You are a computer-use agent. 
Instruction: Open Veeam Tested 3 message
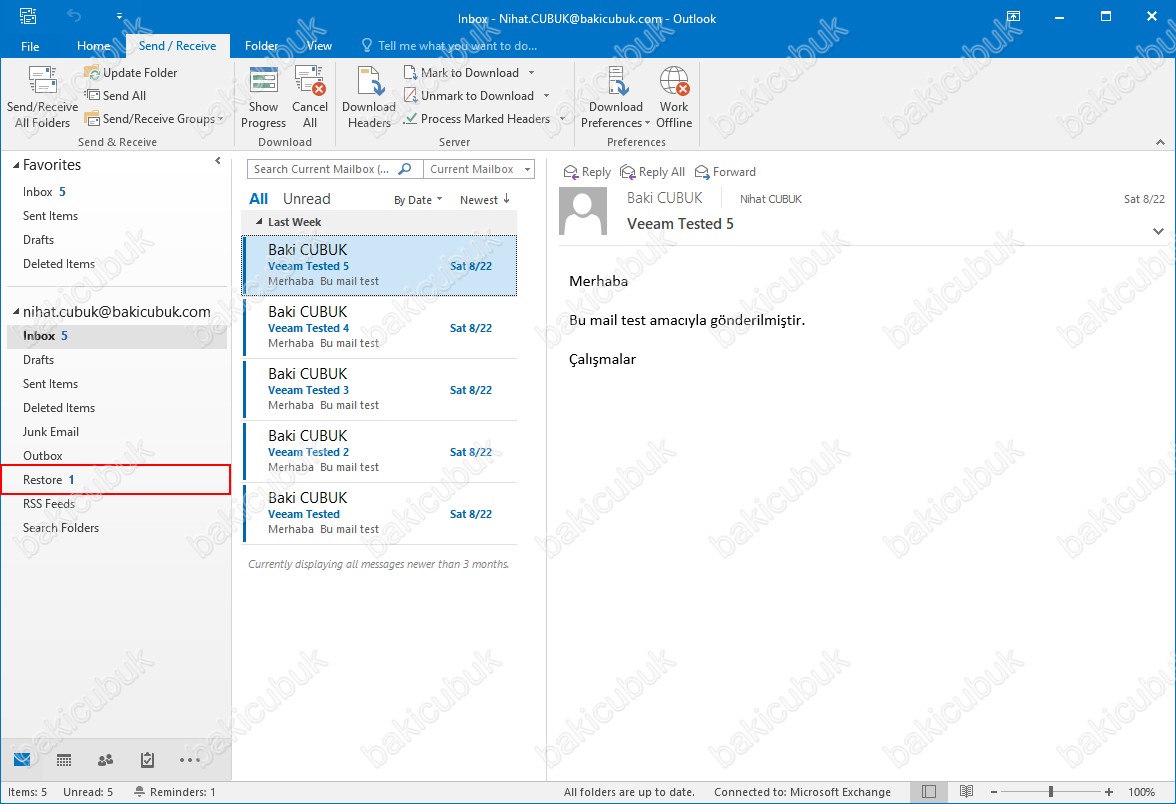click(380, 389)
